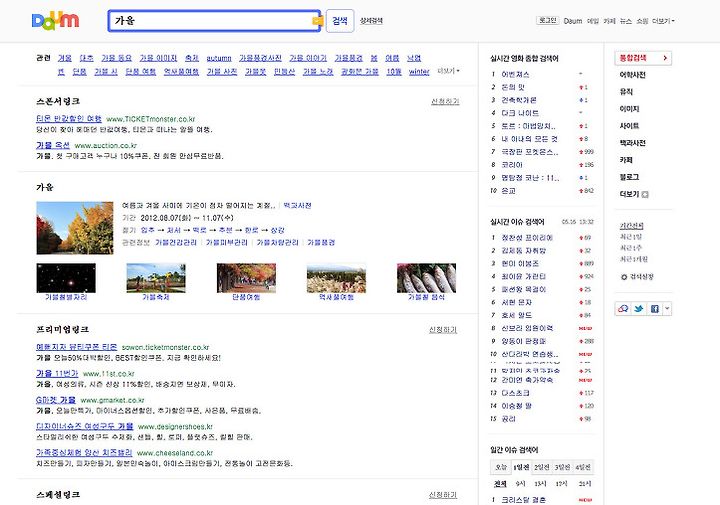The height and width of the screenshot is (505, 720).
Task: Click 신청하기 in 스페셜링크 section
Action: [443, 494]
